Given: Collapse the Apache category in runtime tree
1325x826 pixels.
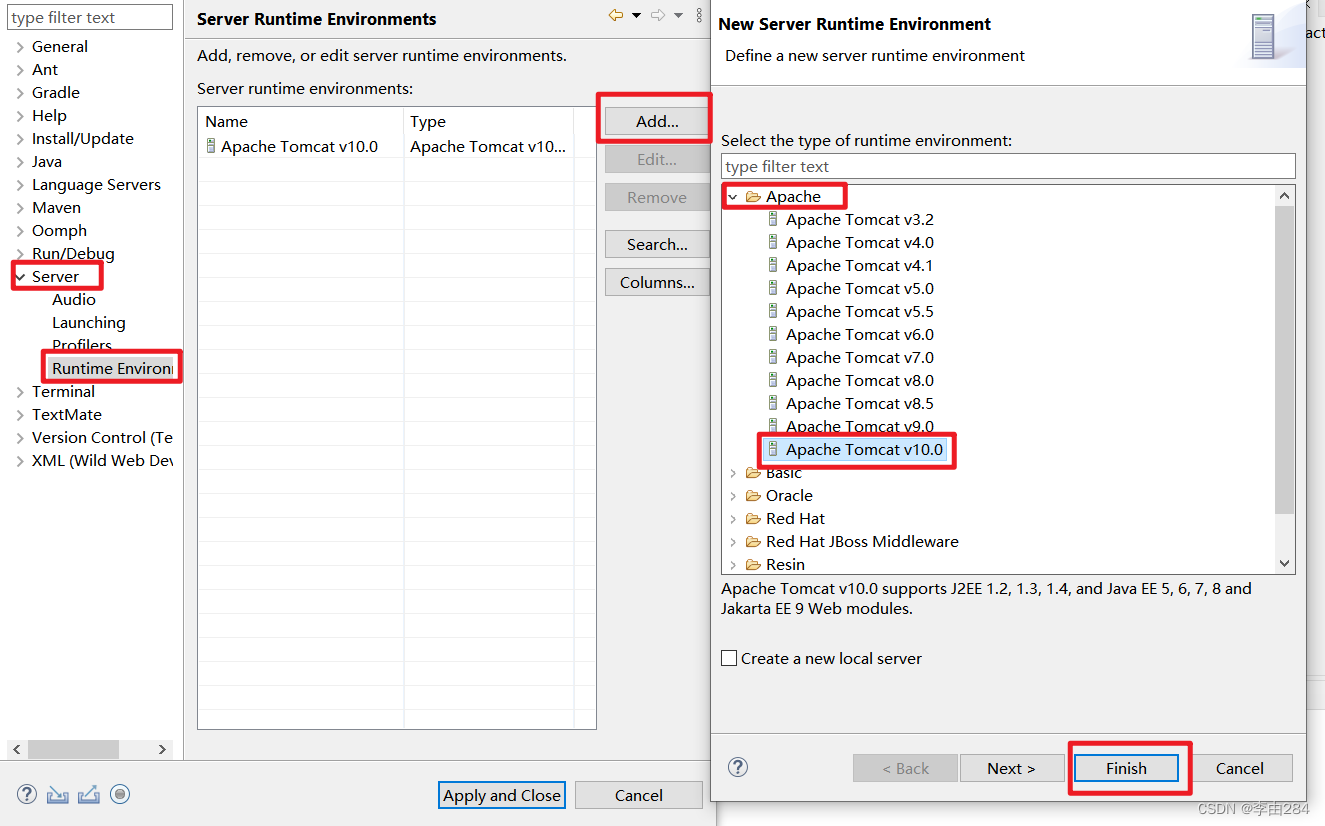Looking at the screenshot, I should click(733, 197).
